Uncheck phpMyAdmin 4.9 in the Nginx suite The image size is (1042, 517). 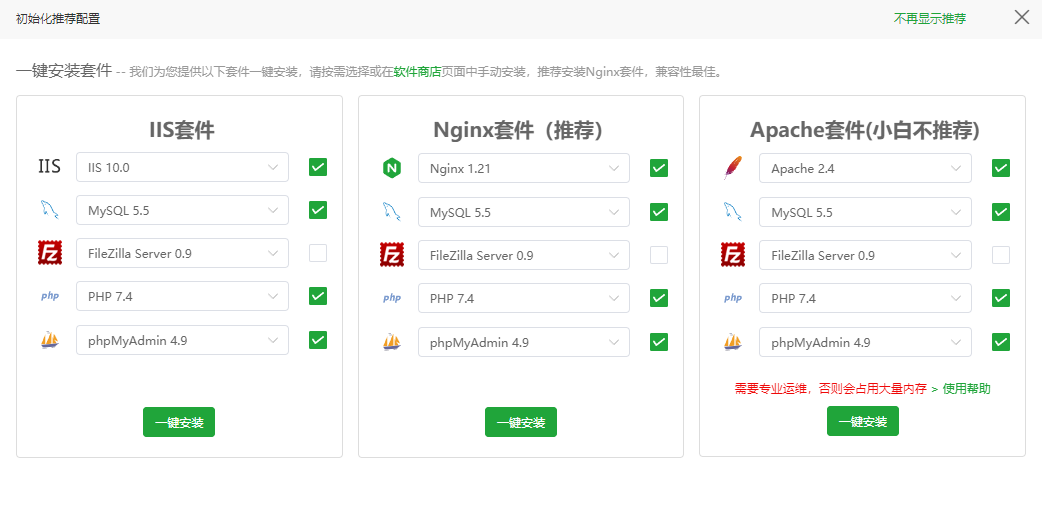pyautogui.click(x=659, y=342)
